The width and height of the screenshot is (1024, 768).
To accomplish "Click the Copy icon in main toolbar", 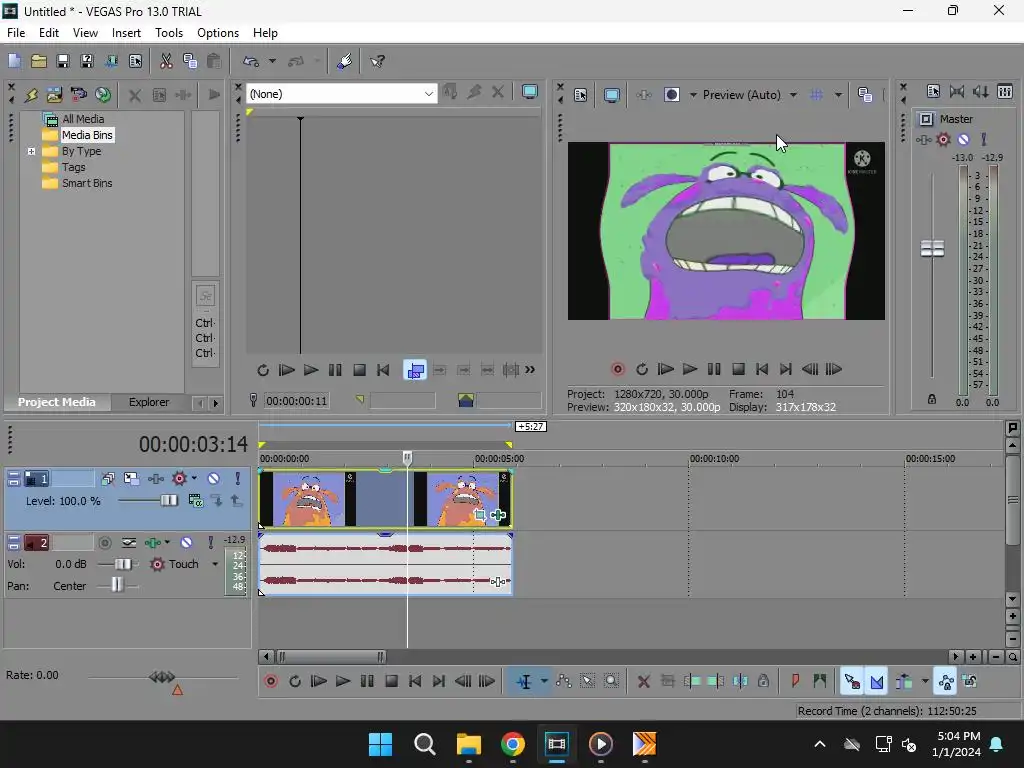I will point(190,61).
